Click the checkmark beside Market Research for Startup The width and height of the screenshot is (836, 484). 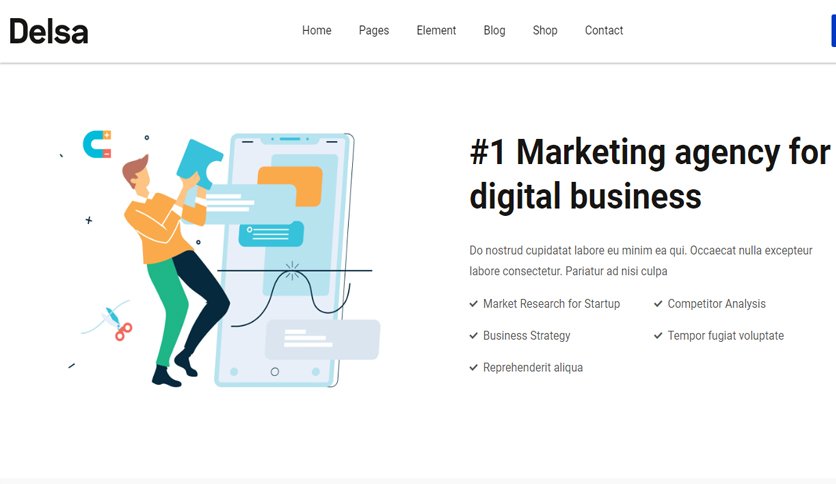(473, 304)
